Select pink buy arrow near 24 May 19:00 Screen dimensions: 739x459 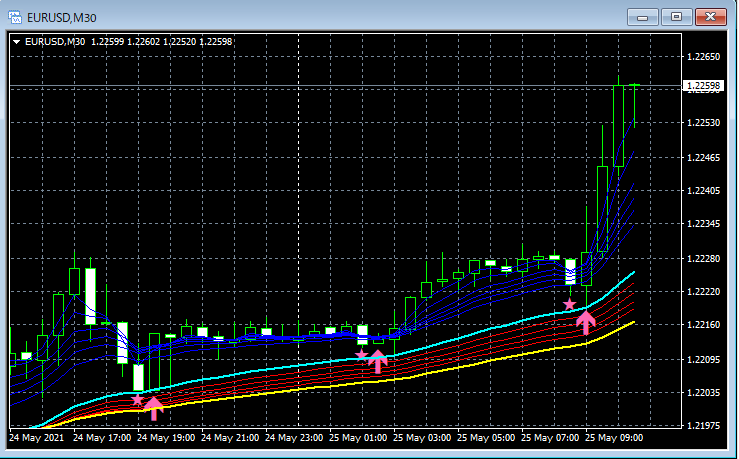[154, 408]
